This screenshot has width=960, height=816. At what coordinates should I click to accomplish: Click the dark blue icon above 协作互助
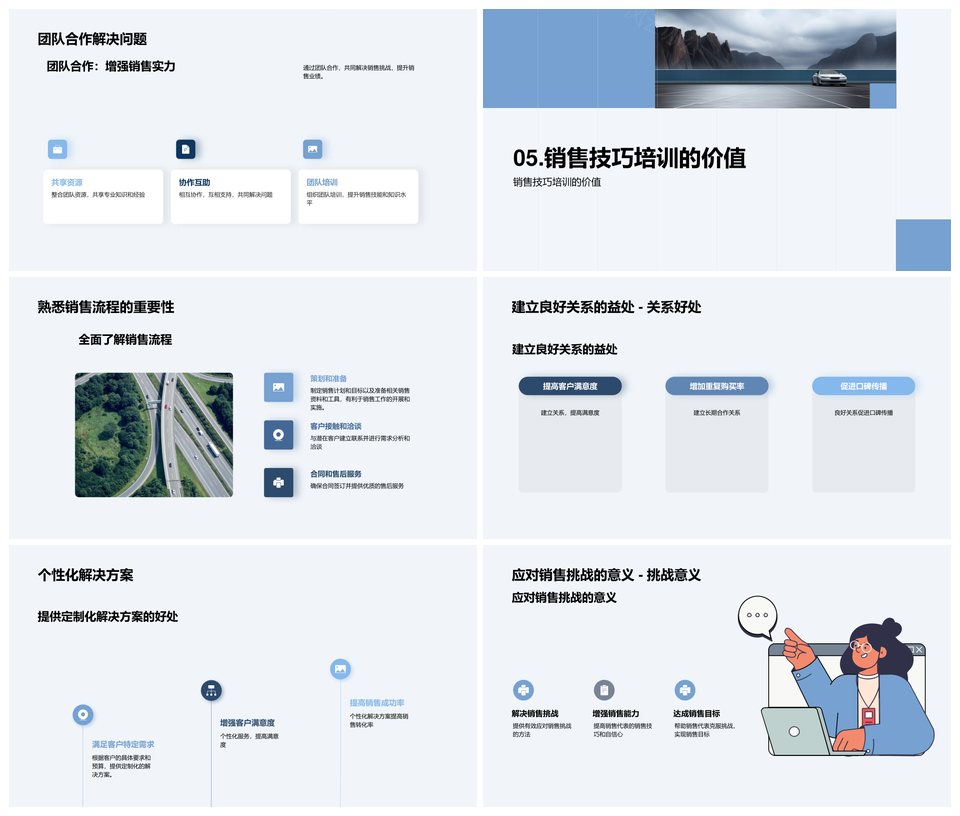(x=185, y=149)
